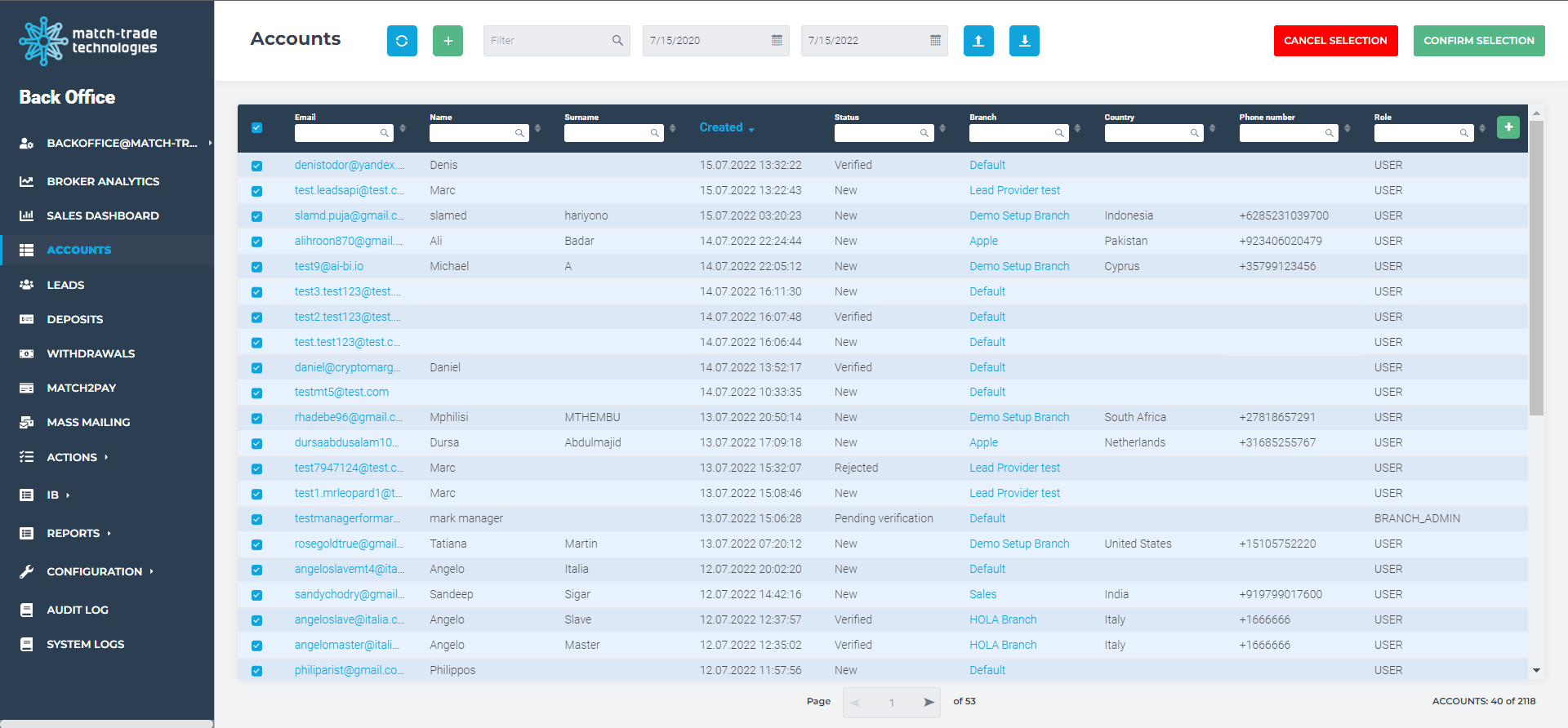The width and height of the screenshot is (1568, 728).
Task: Click the blue upload icon button
Action: [978, 41]
